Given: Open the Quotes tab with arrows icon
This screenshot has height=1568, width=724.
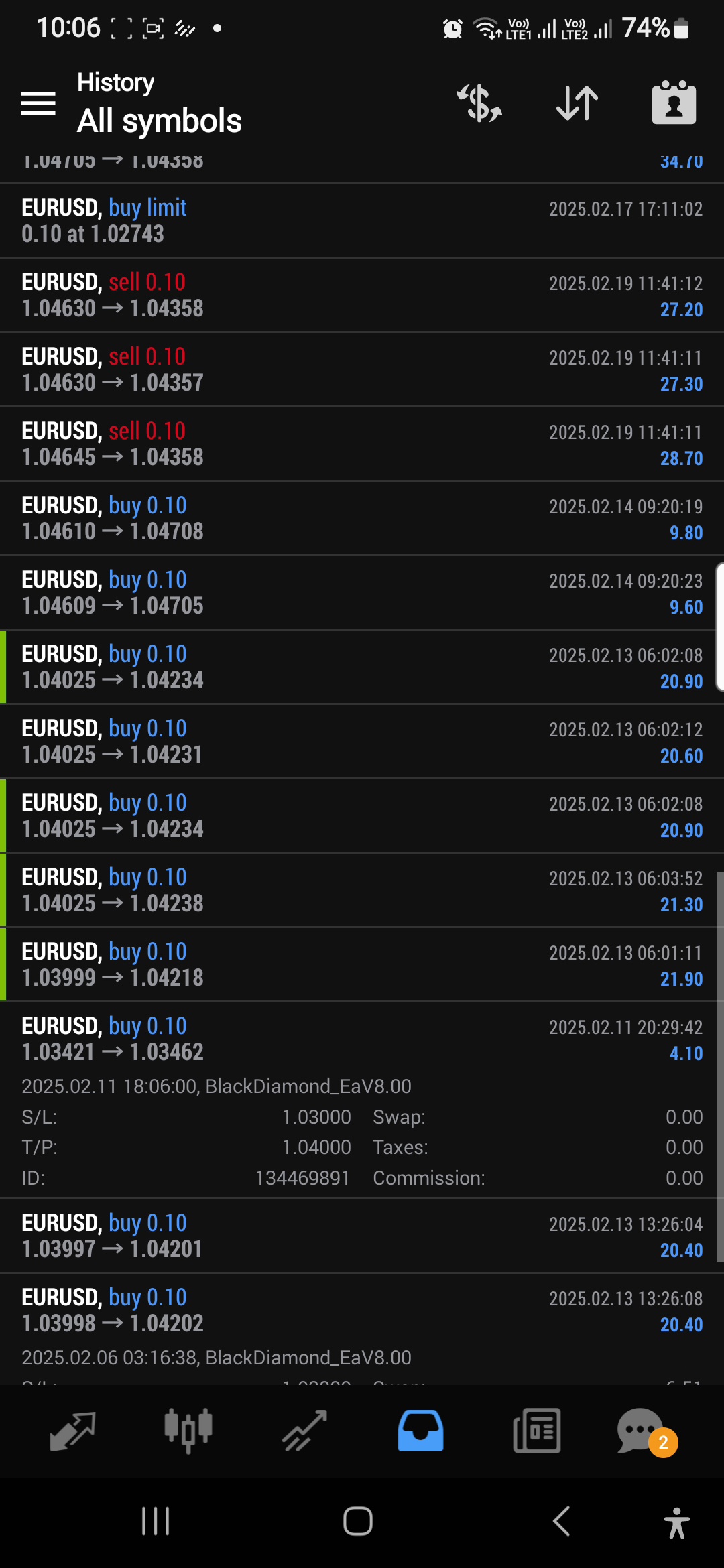Looking at the screenshot, I should 72,1431.
